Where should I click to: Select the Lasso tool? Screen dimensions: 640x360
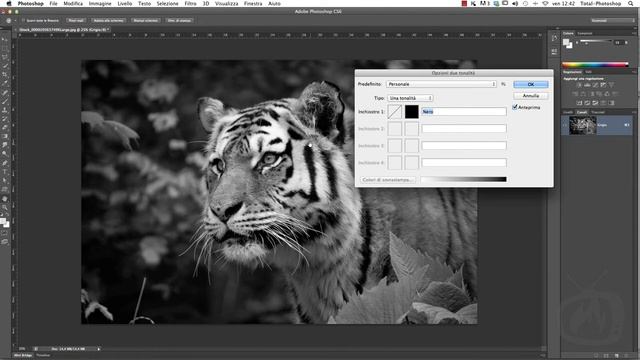click(x=5, y=57)
